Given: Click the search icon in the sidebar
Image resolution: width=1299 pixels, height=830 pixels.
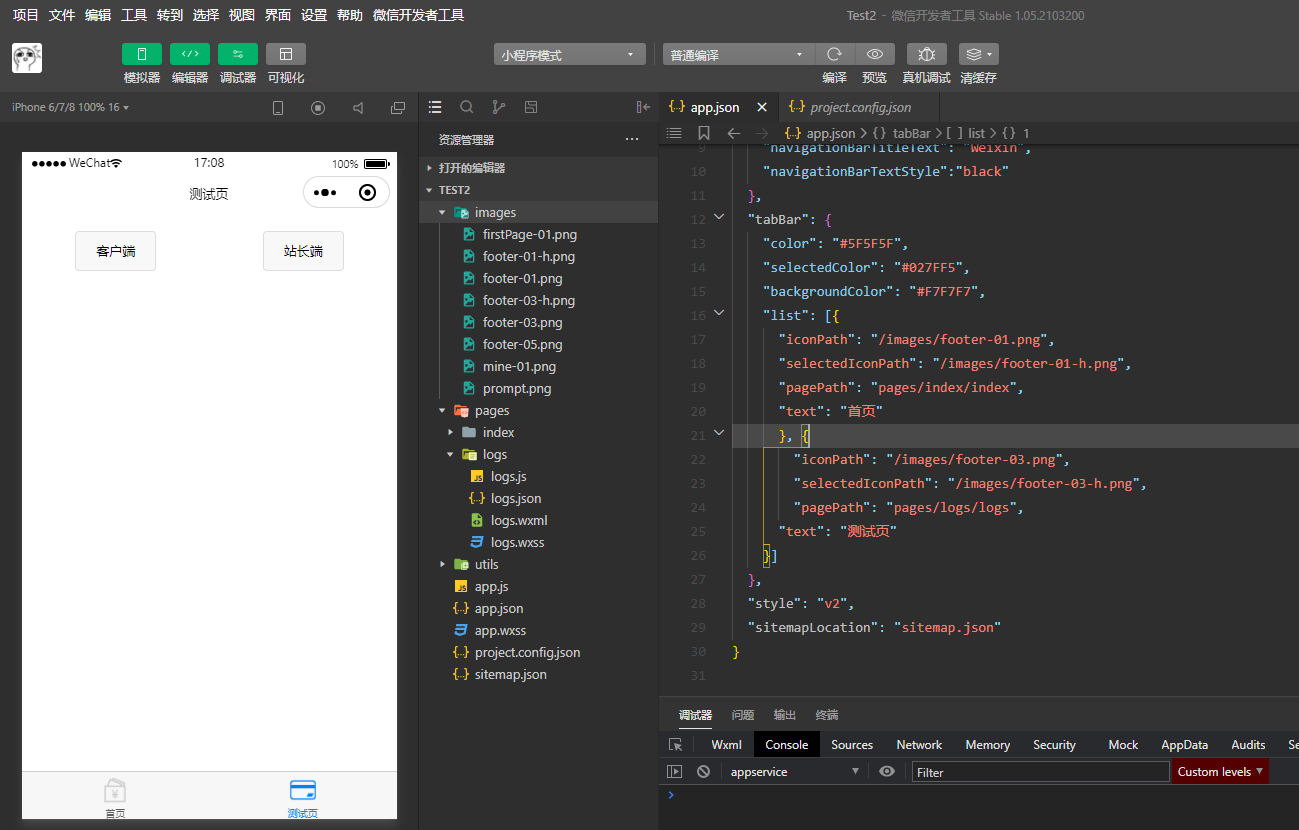Looking at the screenshot, I should pos(467,107).
